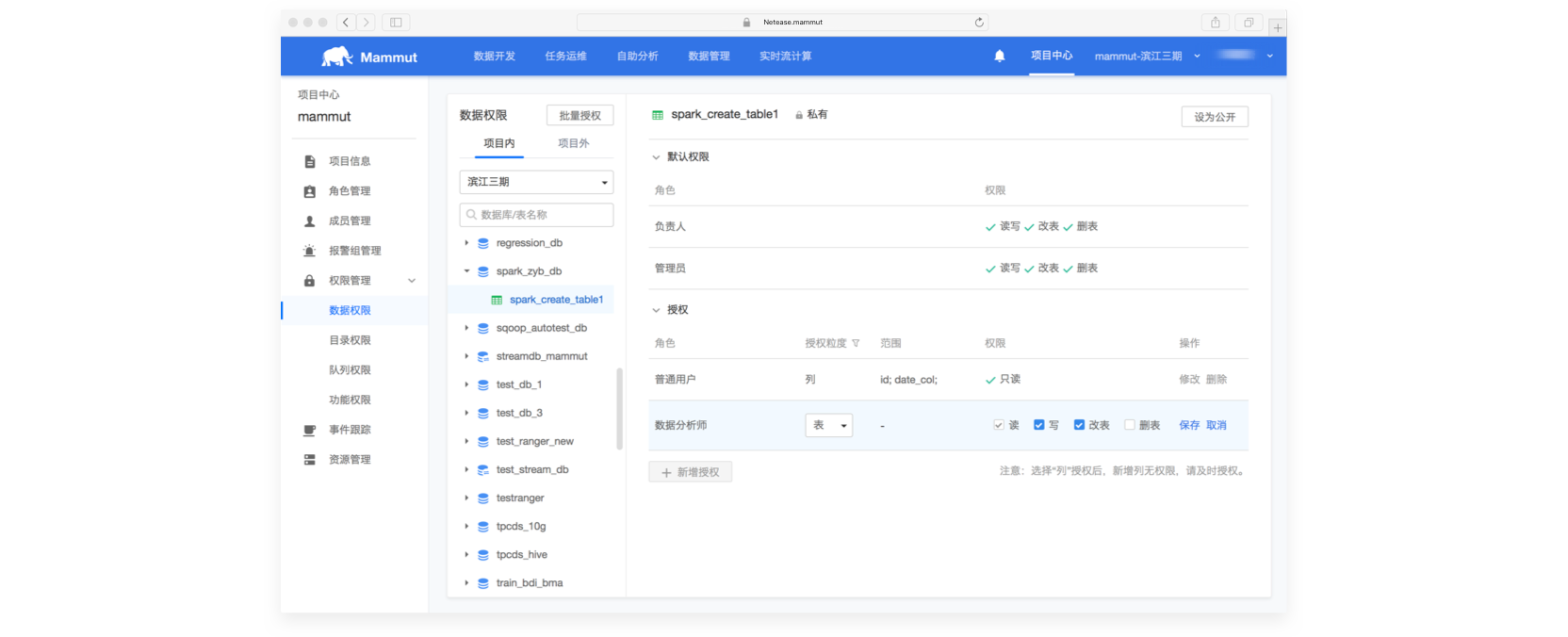The height and width of the screenshot is (637, 1568).
Task: Click the 项目信息 document icon in sidebar
Action: pos(309,161)
